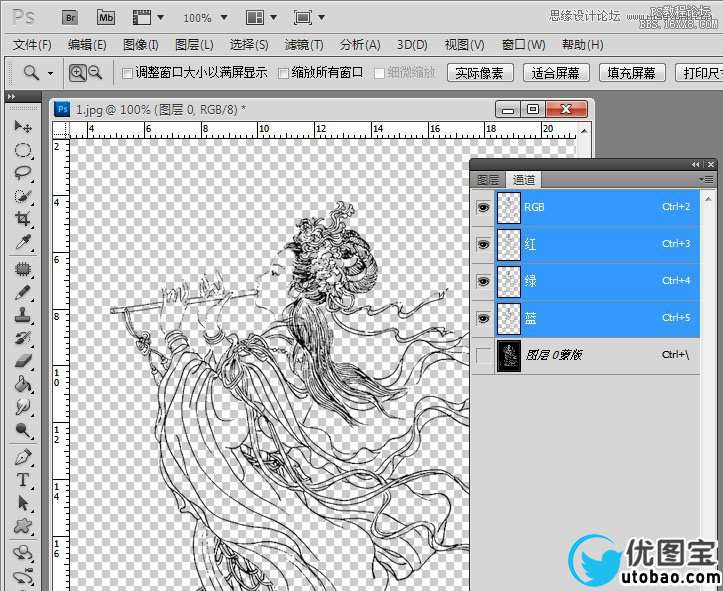This screenshot has width=723, height=591.
Task: Select the Pen tool
Action: [23, 457]
